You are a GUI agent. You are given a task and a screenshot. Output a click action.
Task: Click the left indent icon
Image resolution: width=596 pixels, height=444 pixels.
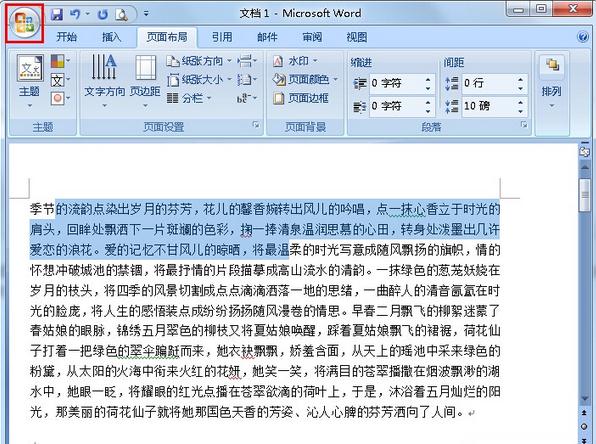click(360, 83)
